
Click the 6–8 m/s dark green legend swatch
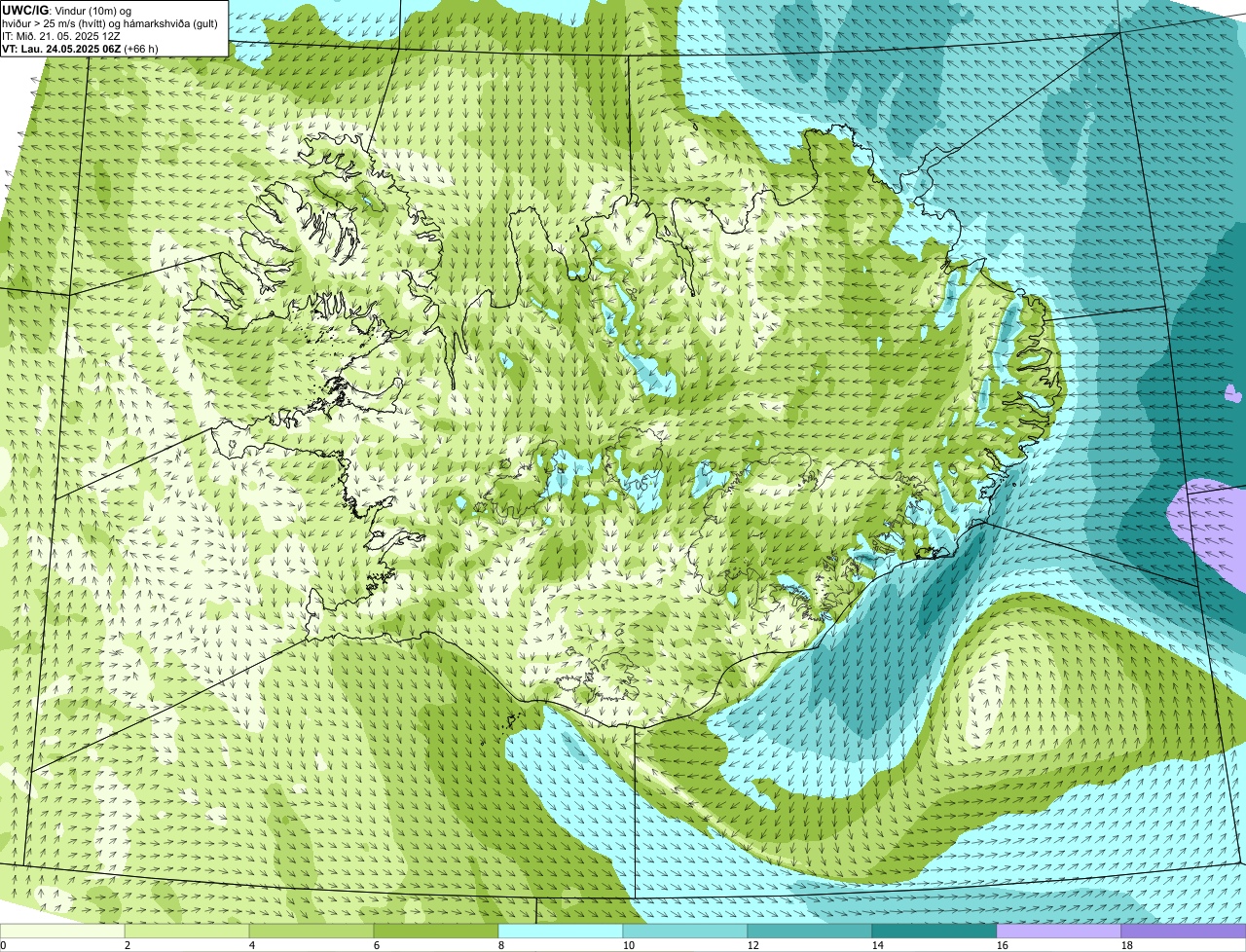pyautogui.click(x=436, y=932)
